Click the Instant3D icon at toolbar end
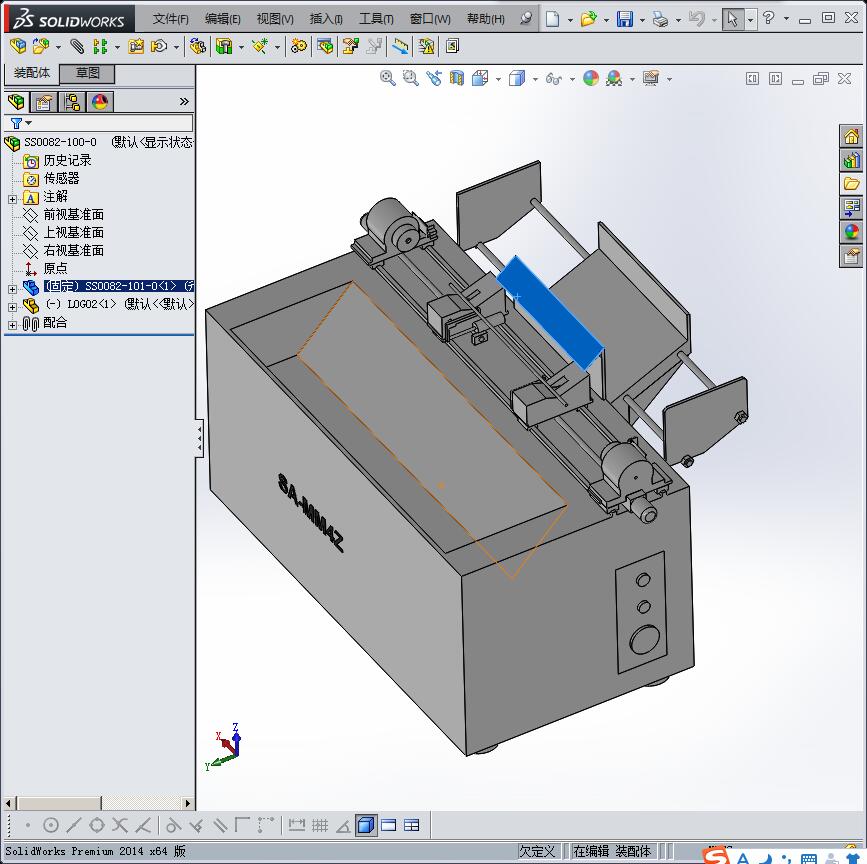 [x=452, y=46]
